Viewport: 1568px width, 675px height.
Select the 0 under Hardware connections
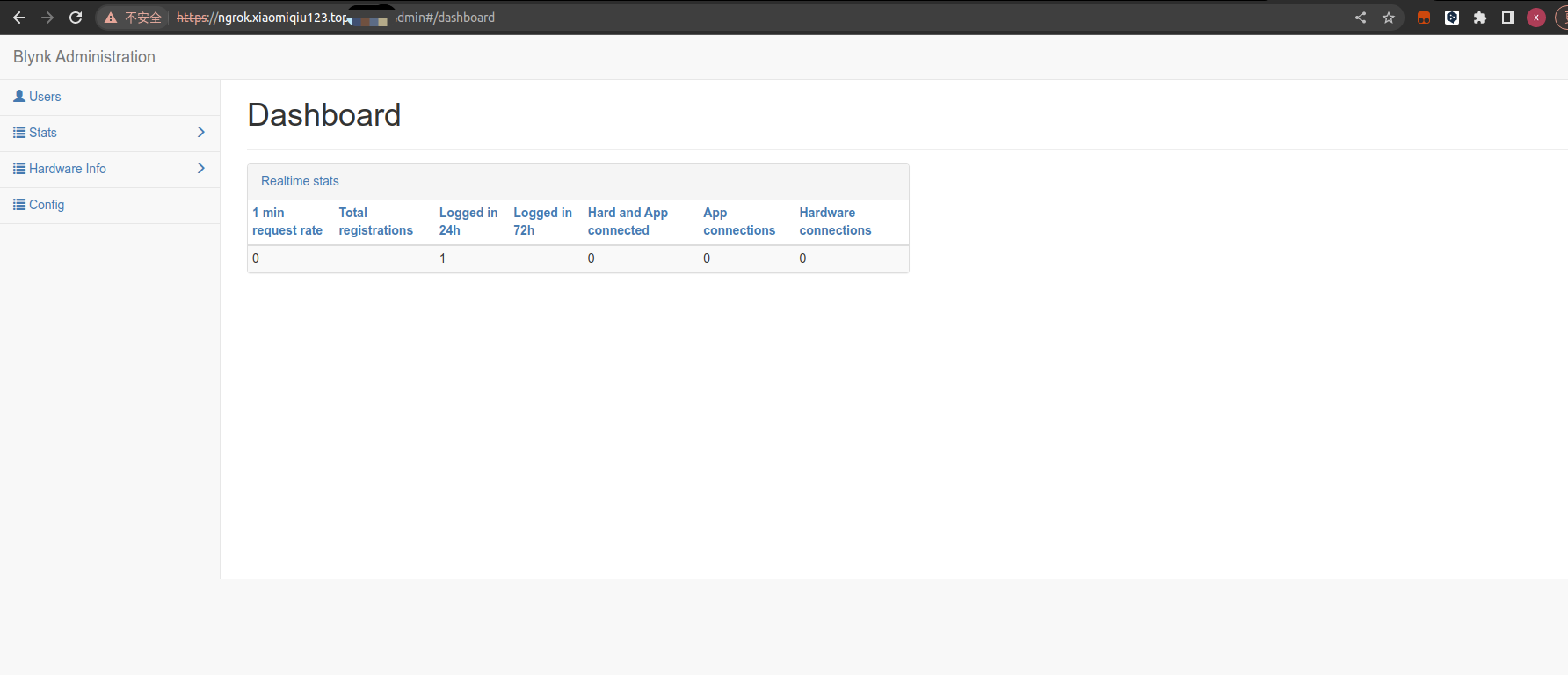click(802, 258)
